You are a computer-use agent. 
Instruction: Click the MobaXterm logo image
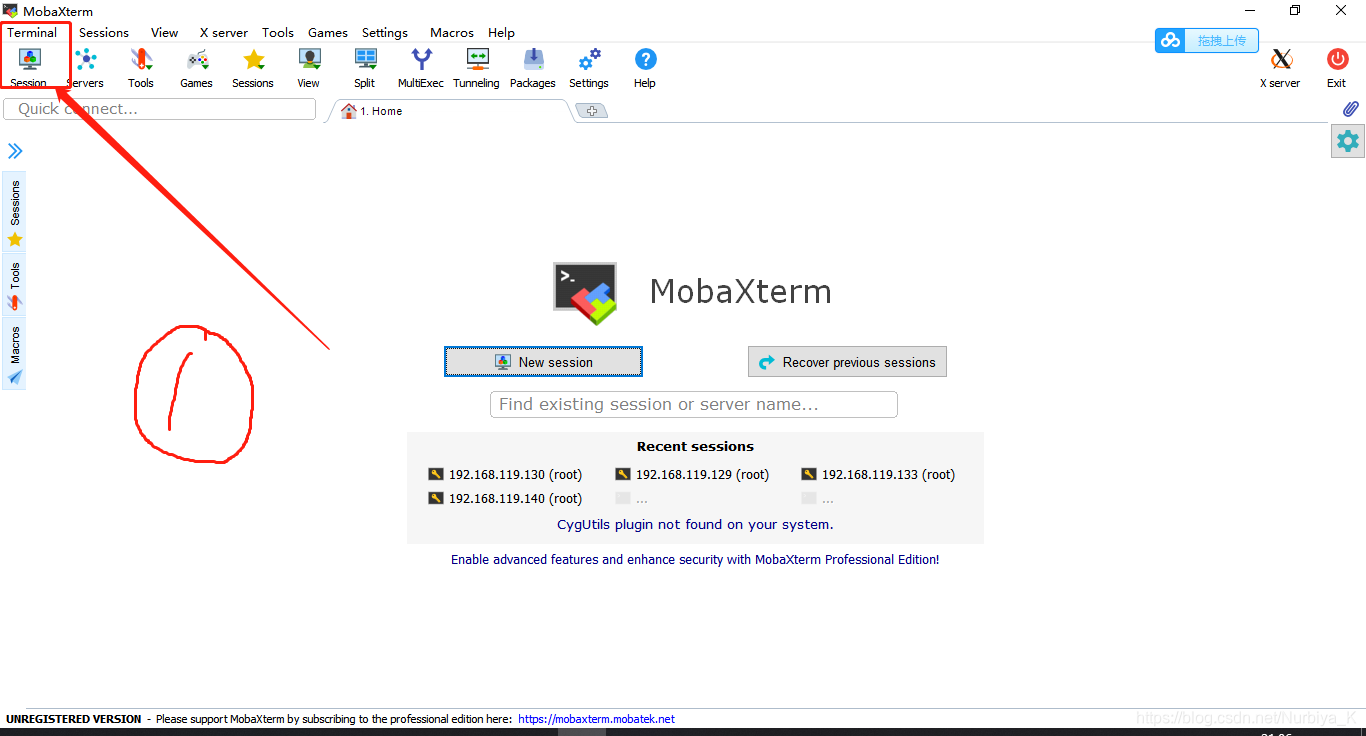pos(585,293)
